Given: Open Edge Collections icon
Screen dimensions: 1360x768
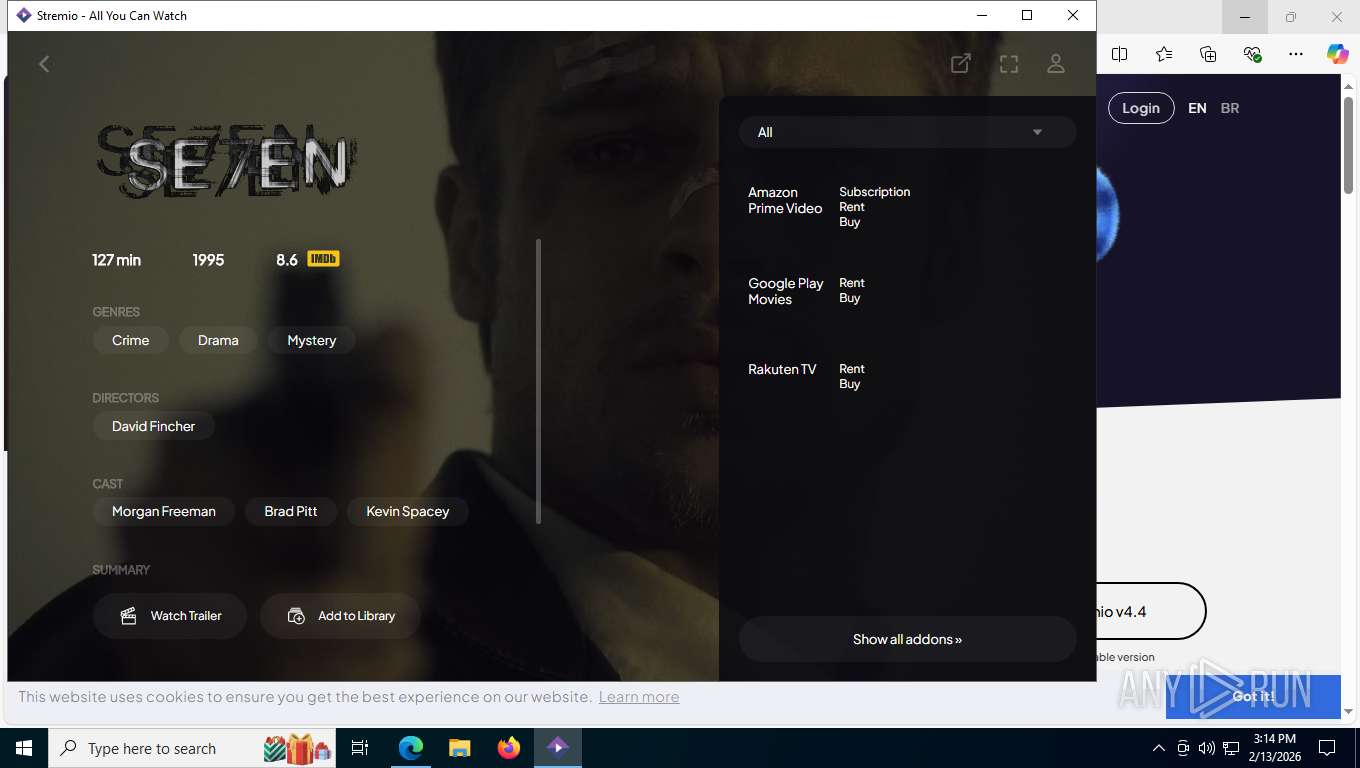Looking at the screenshot, I should (1208, 54).
